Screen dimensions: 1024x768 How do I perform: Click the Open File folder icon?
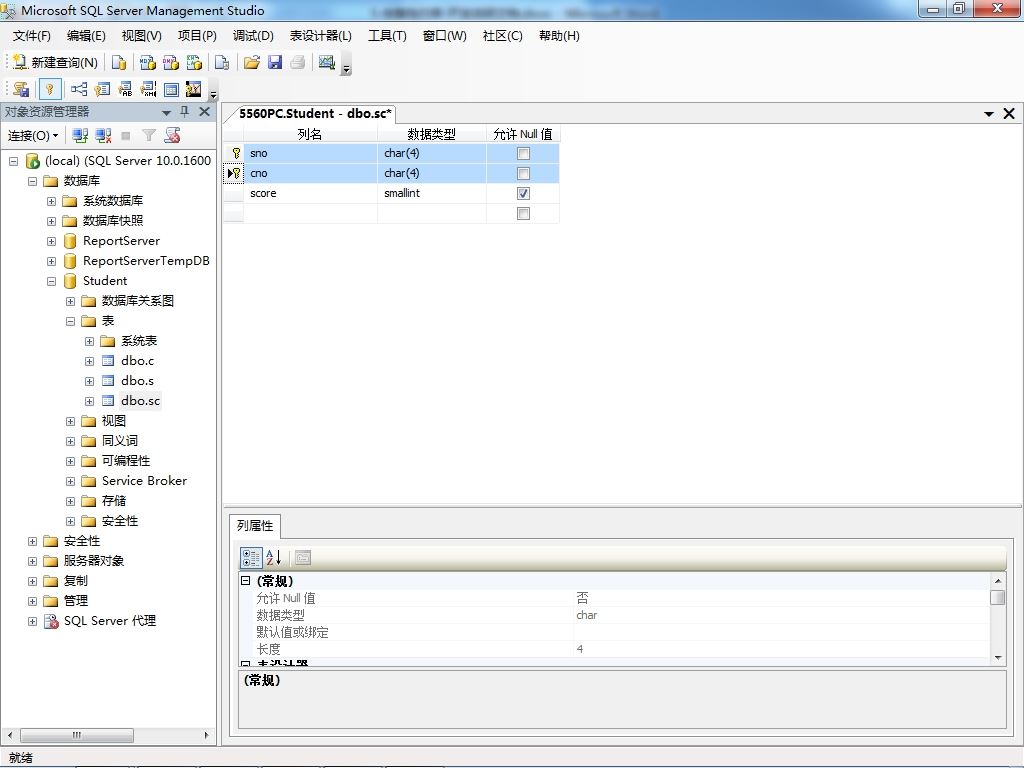point(251,62)
